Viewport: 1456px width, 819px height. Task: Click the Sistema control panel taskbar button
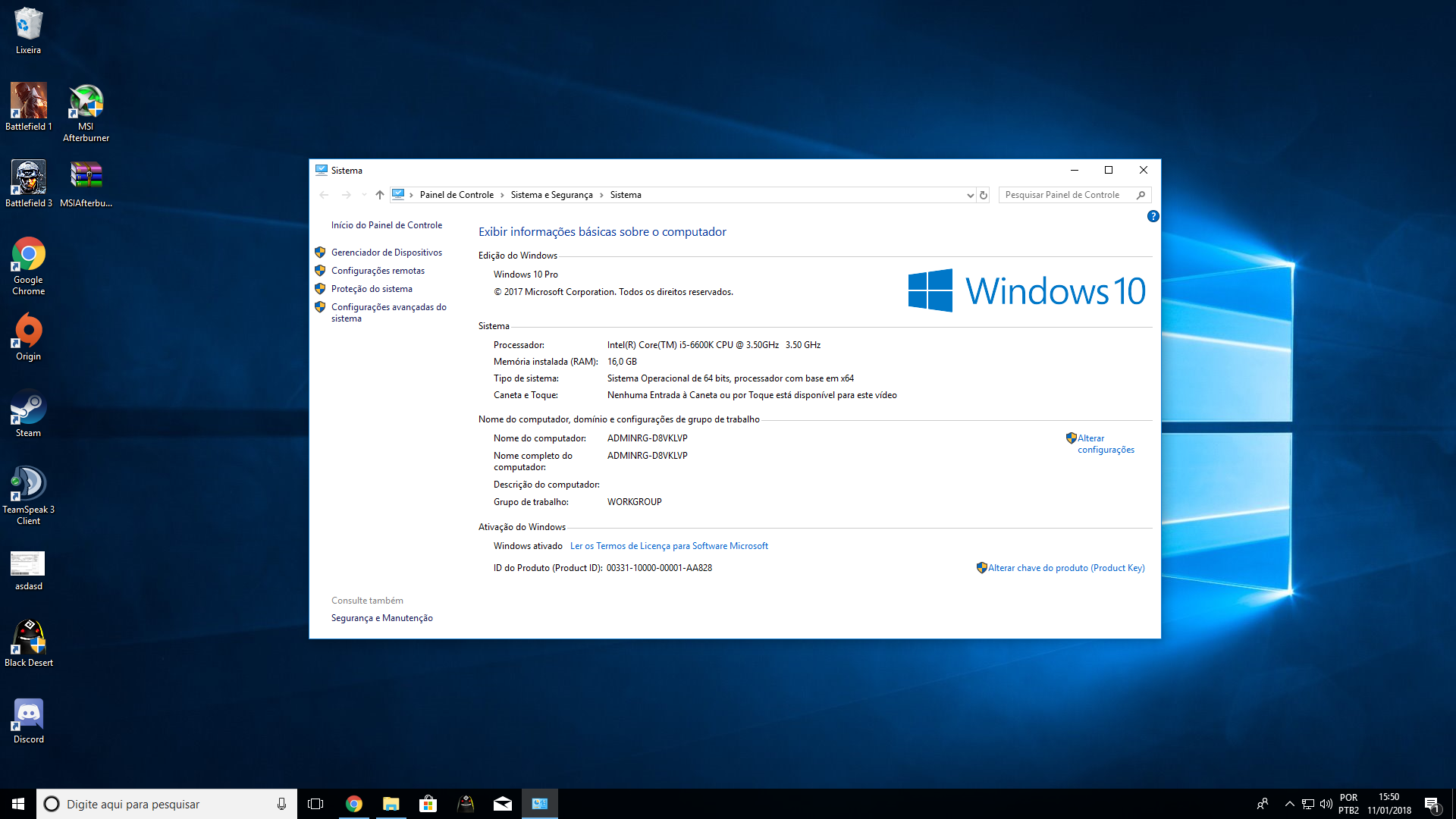(x=540, y=804)
